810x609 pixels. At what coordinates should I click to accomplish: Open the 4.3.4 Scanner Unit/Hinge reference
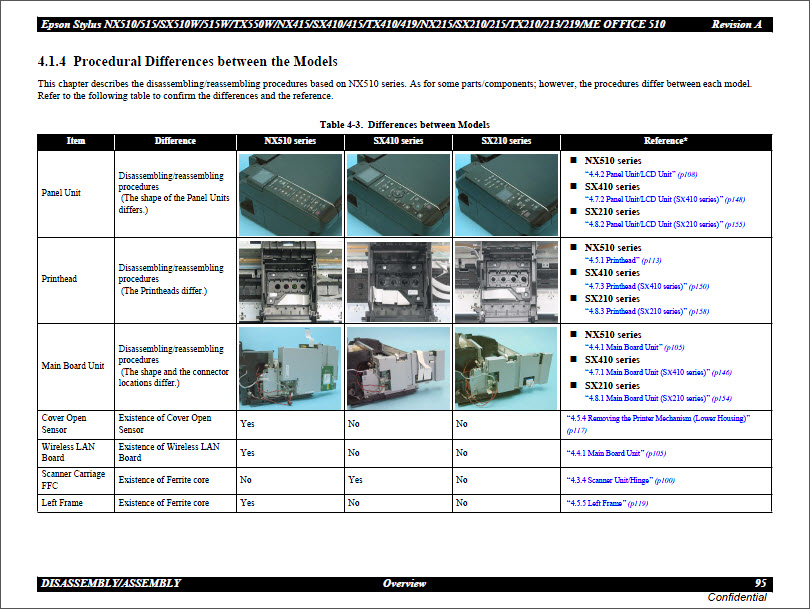click(x=620, y=481)
